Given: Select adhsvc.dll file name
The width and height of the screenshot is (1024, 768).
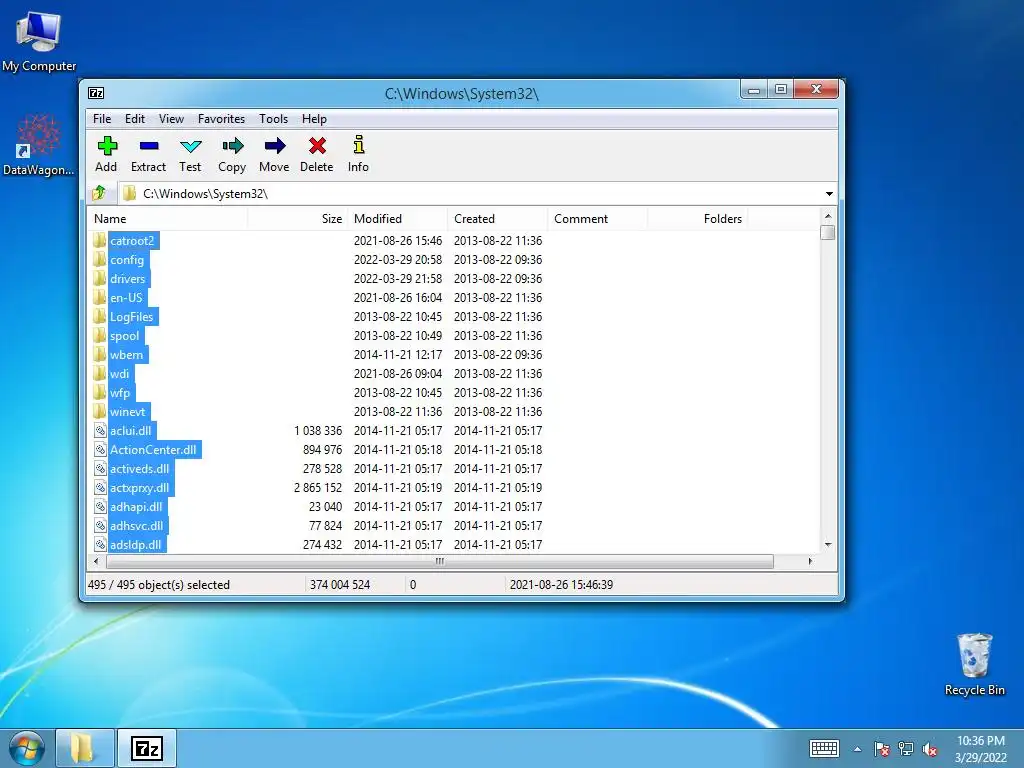Looking at the screenshot, I should [136, 525].
